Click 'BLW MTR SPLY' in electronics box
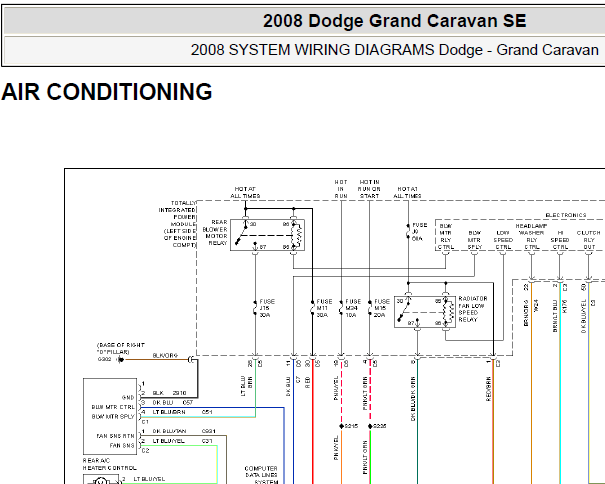This screenshot has height=484, width=605. pyautogui.click(x=474, y=240)
